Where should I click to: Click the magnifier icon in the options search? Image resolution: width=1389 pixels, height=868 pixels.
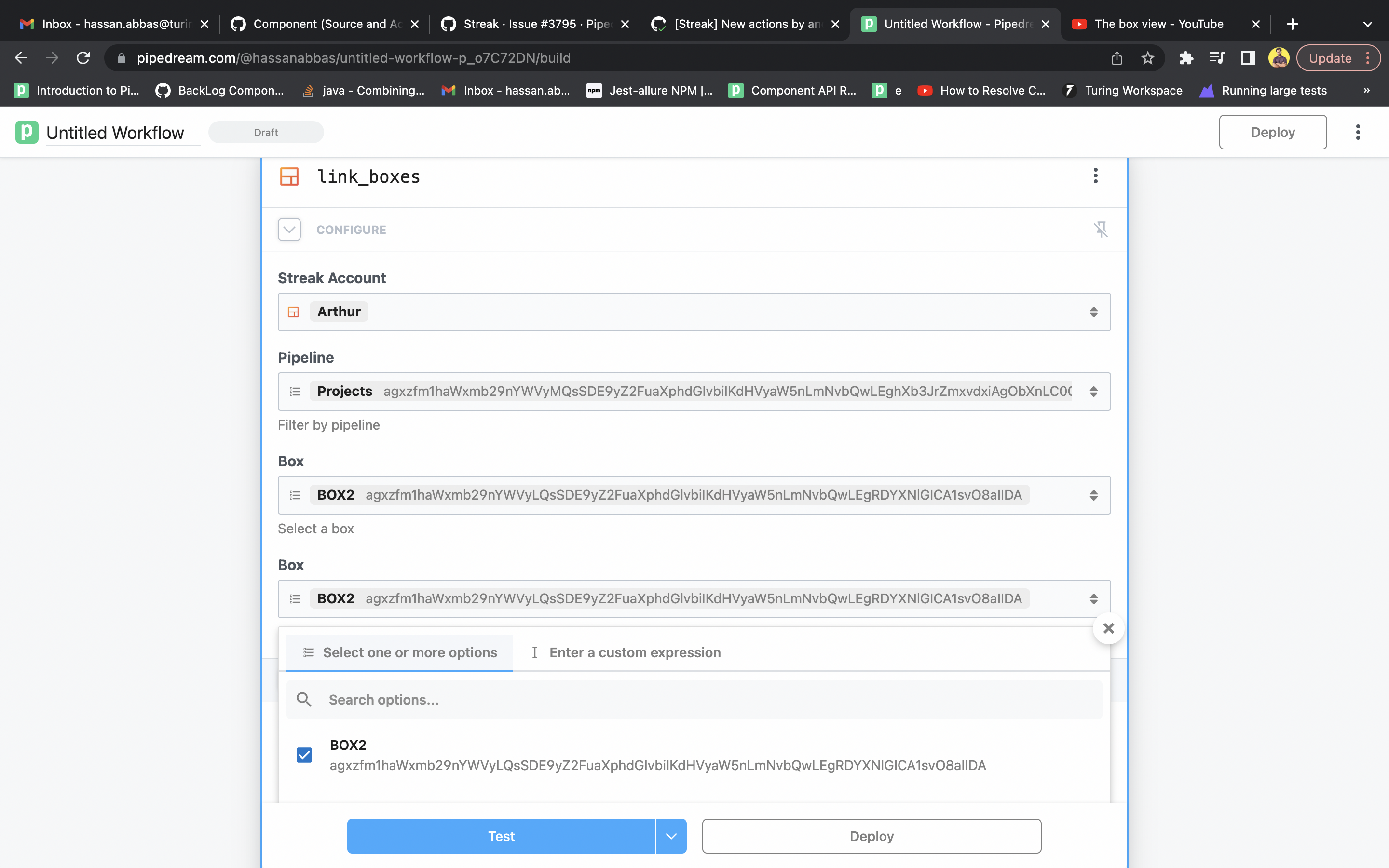pos(304,699)
